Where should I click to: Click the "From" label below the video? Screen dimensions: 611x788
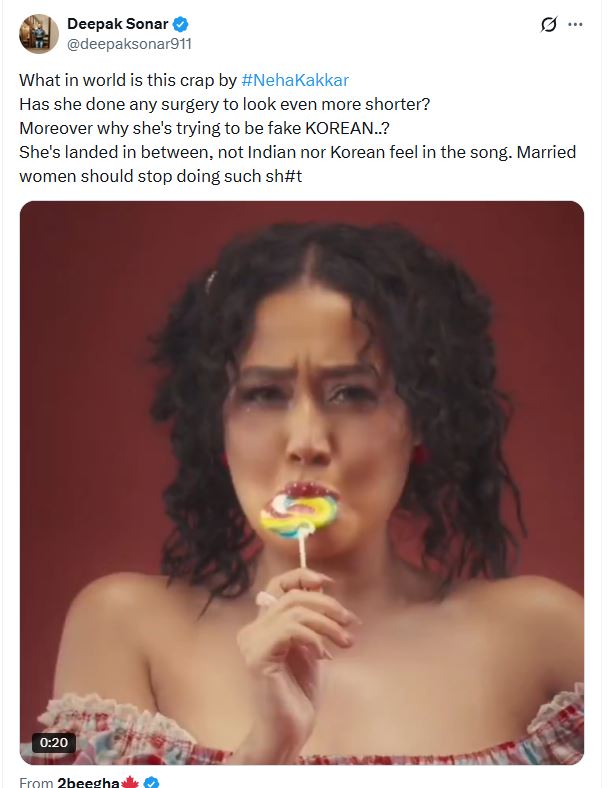click(36, 782)
